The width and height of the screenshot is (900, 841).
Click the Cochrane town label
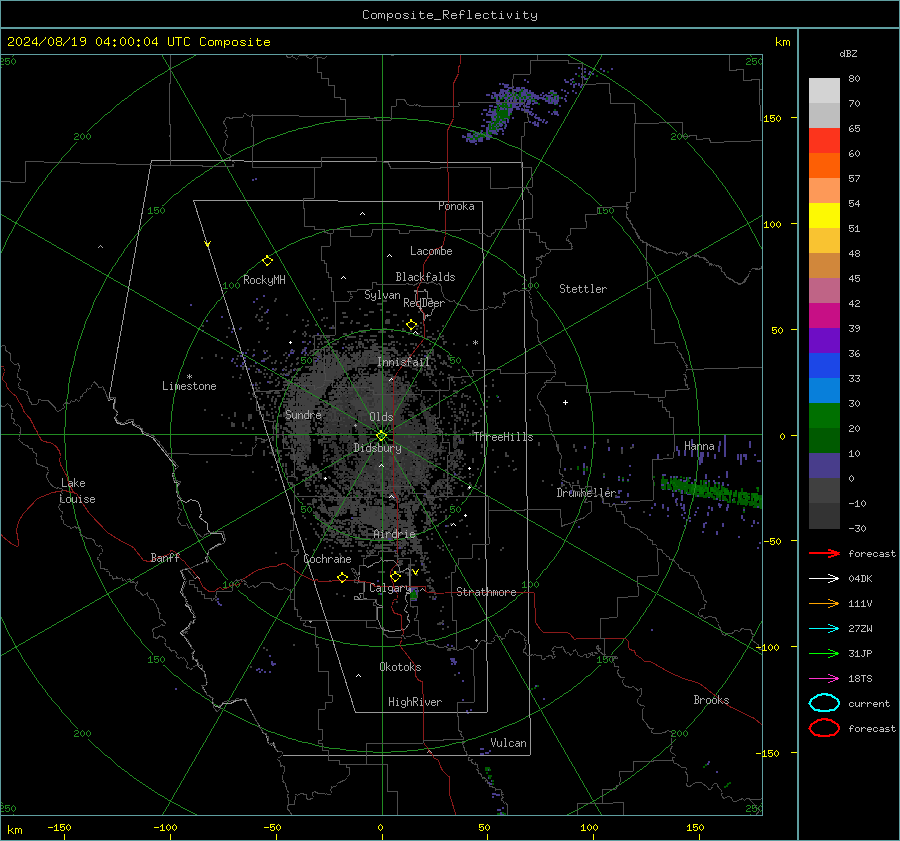(327, 559)
